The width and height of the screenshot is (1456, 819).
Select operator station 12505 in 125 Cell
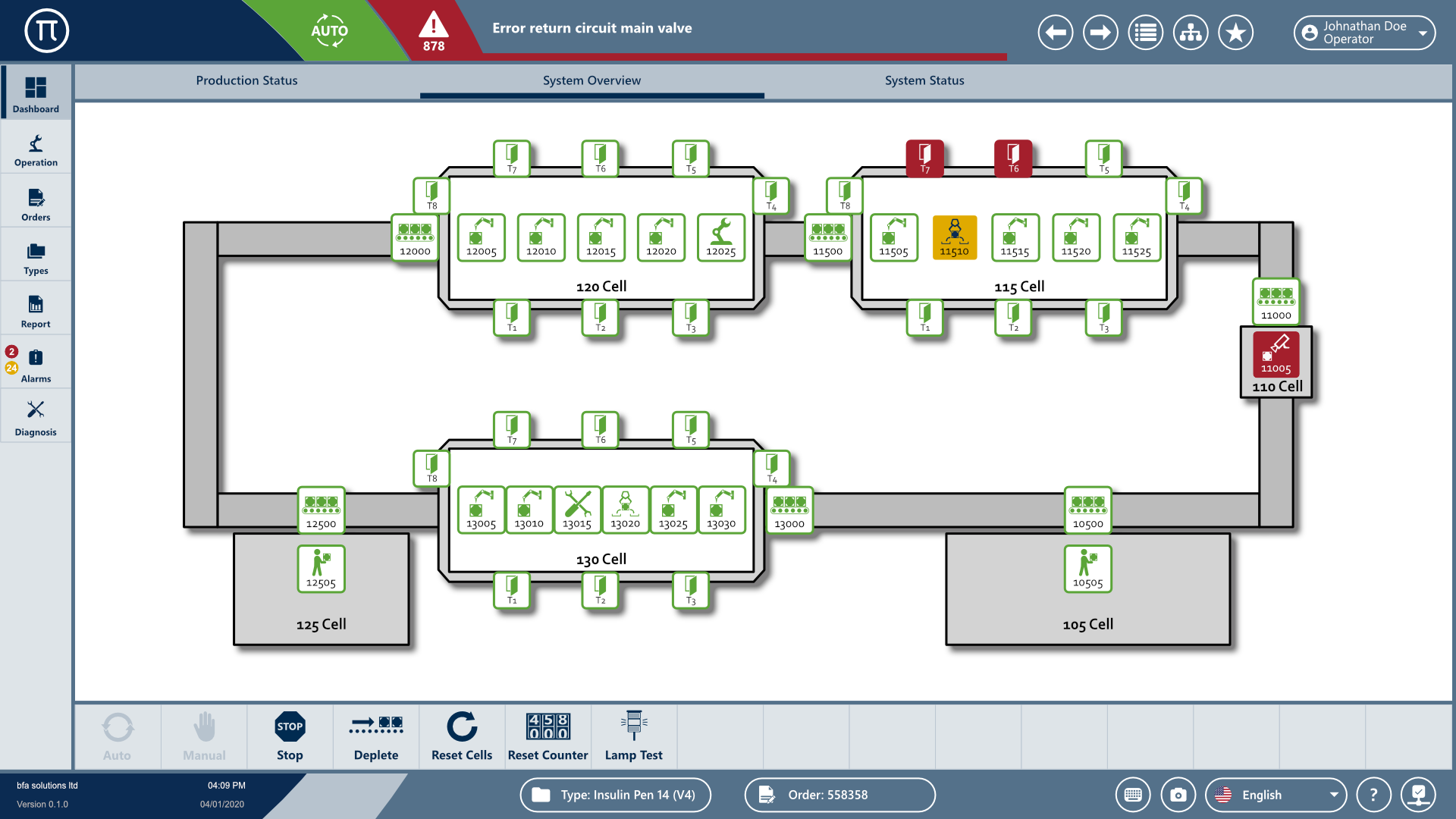[321, 569]
